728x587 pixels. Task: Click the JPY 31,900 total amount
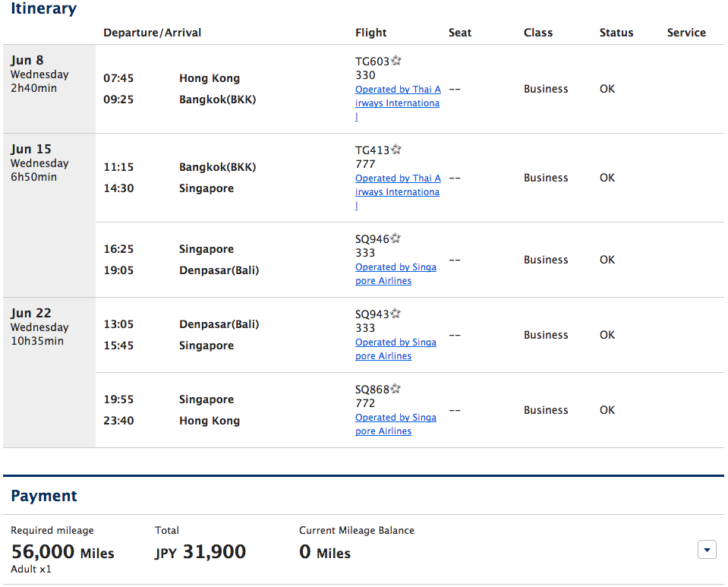[x=201, y=552]
